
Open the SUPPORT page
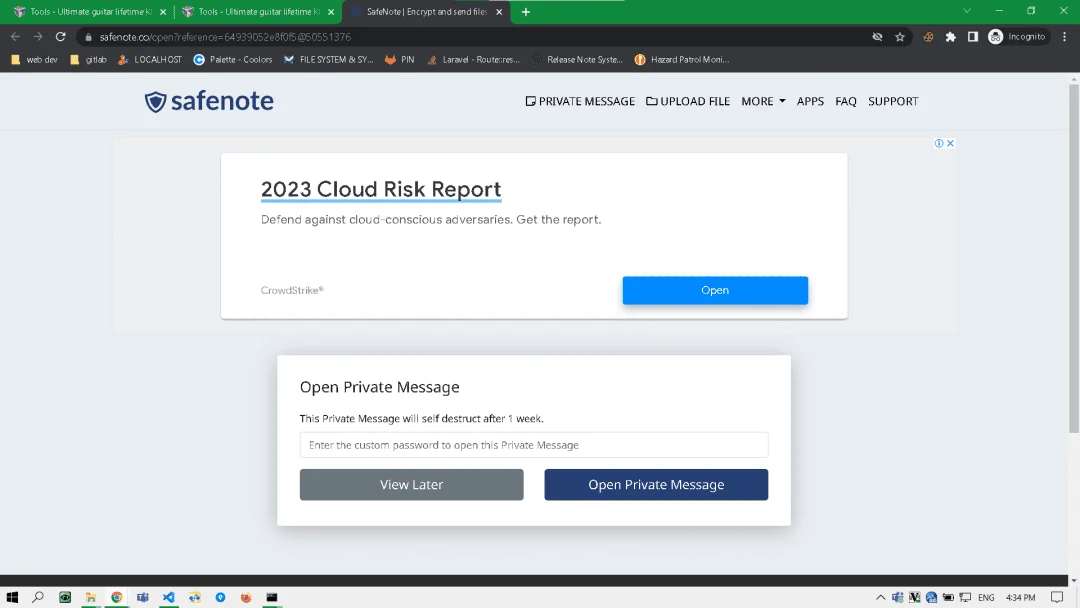893,101
